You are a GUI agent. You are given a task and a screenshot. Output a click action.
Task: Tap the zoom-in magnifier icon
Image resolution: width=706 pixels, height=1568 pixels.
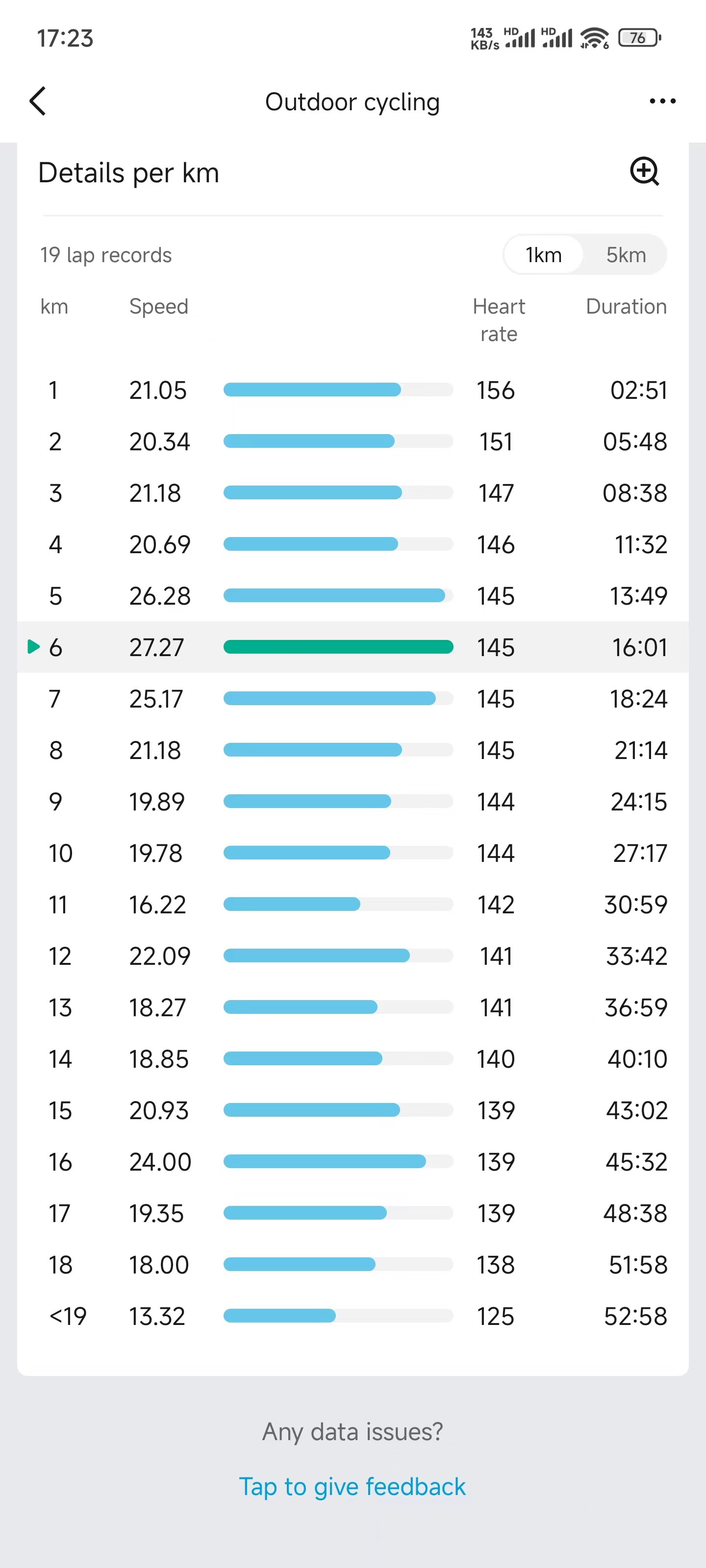pyautogui.click(x=645, y=171)
